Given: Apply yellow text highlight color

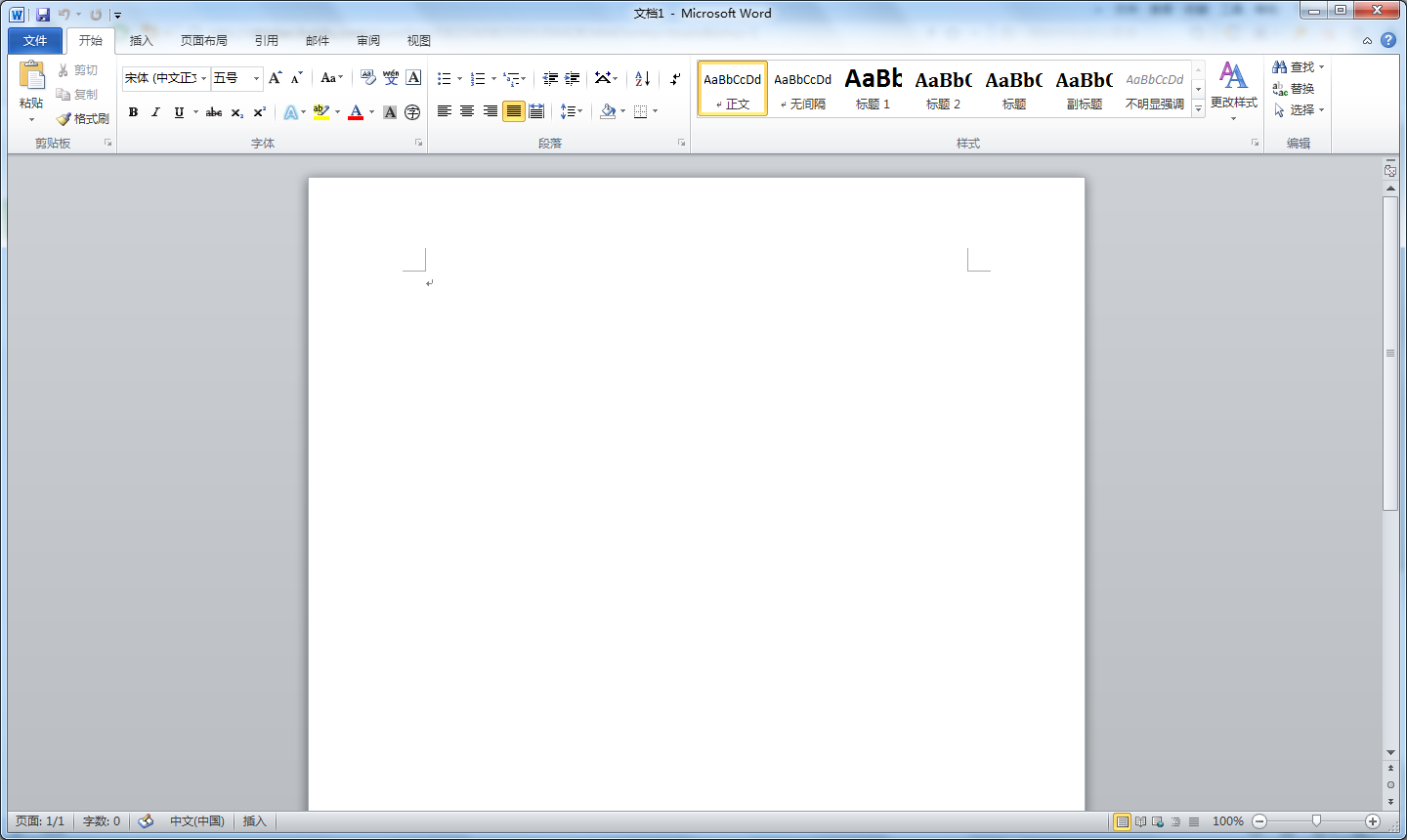Looking at the screenshot, I should pyautogui.click(x=321, y=112).
